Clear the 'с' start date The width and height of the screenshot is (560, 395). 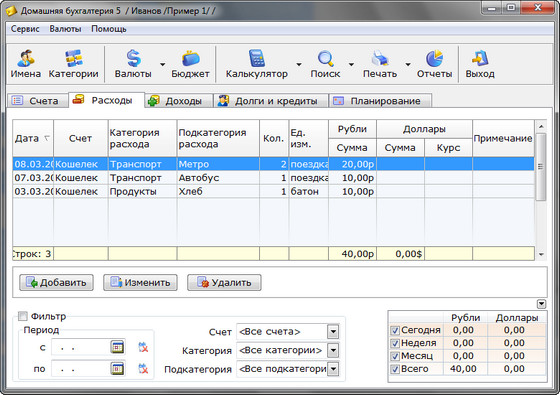pos(143,347)
